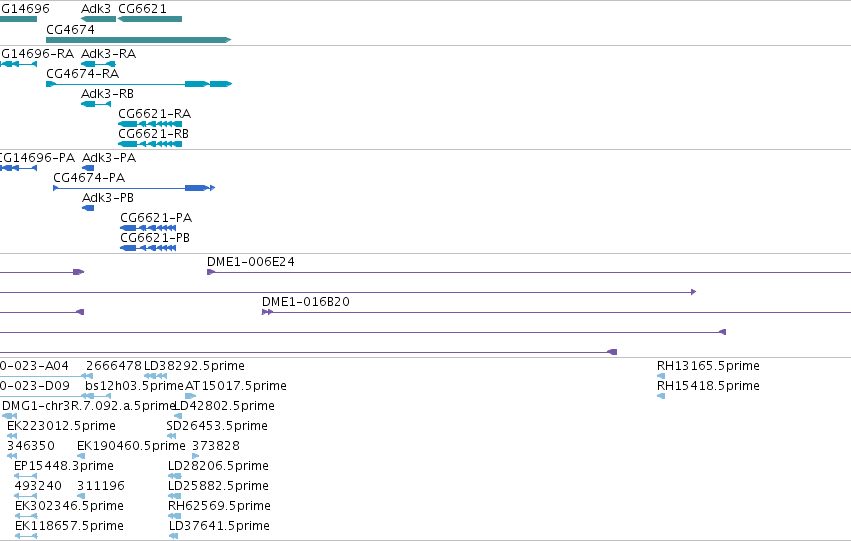Select EK223012.5prime EST

pos(61,426)
